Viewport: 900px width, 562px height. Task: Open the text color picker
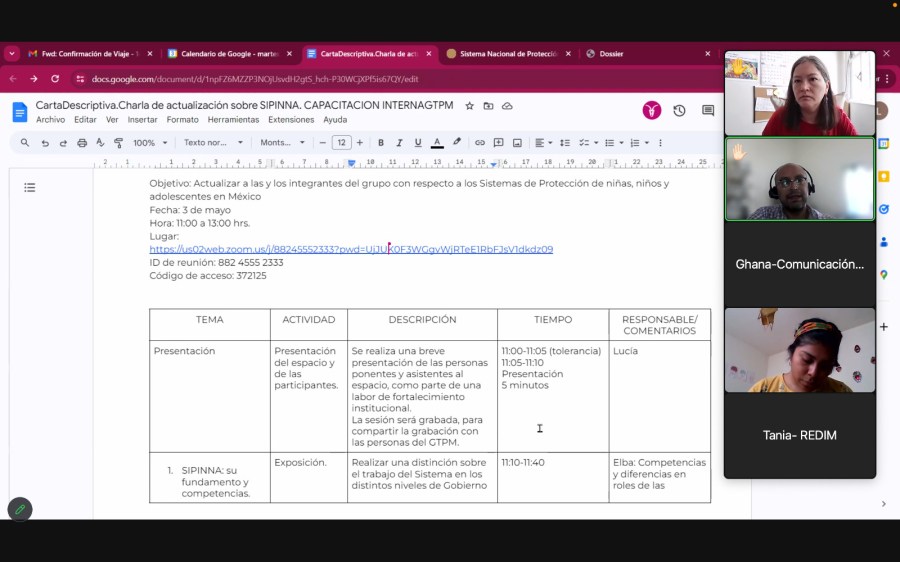coord(437,143)
